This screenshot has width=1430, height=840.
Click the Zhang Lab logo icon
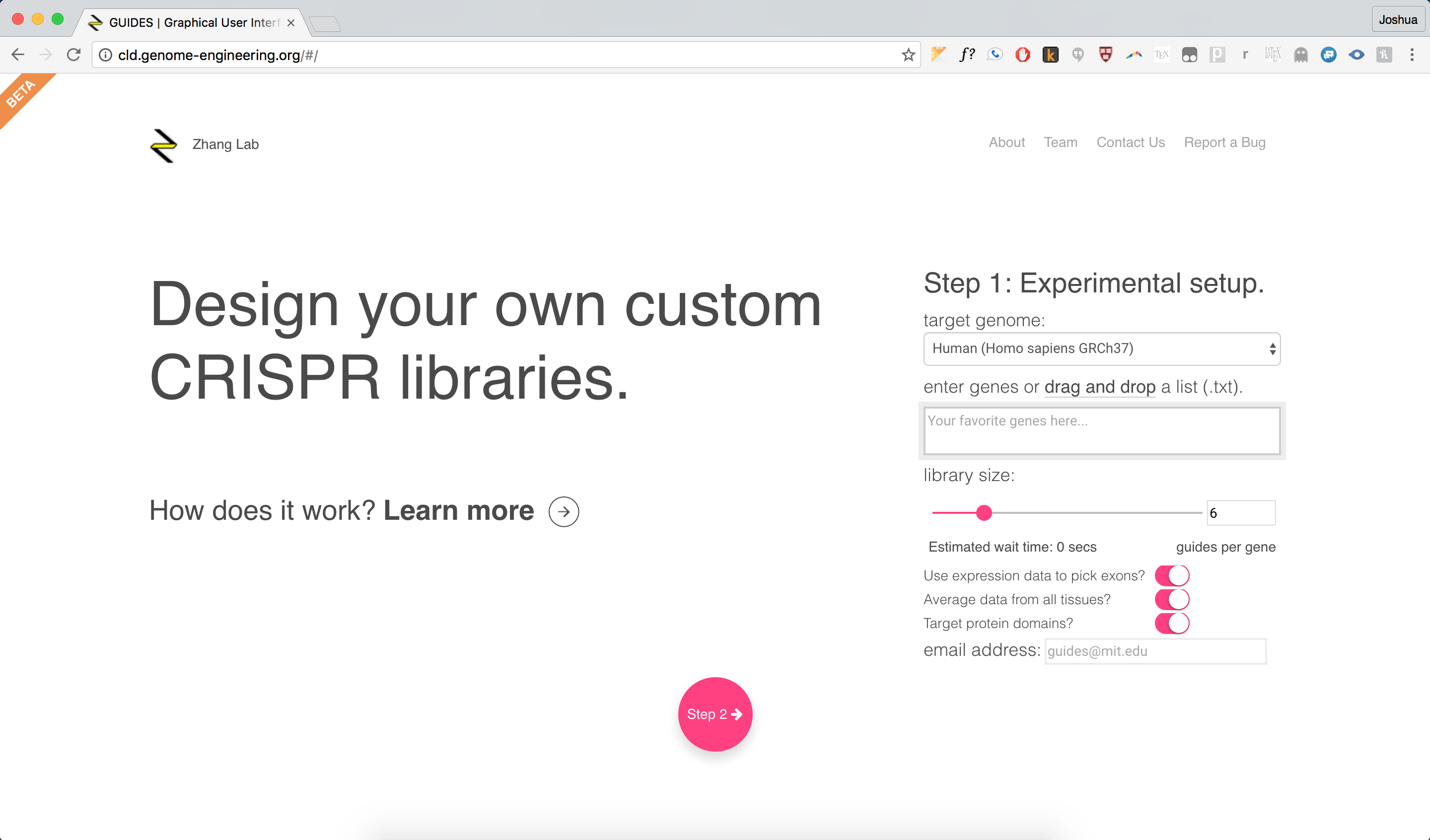pos(163,145)
